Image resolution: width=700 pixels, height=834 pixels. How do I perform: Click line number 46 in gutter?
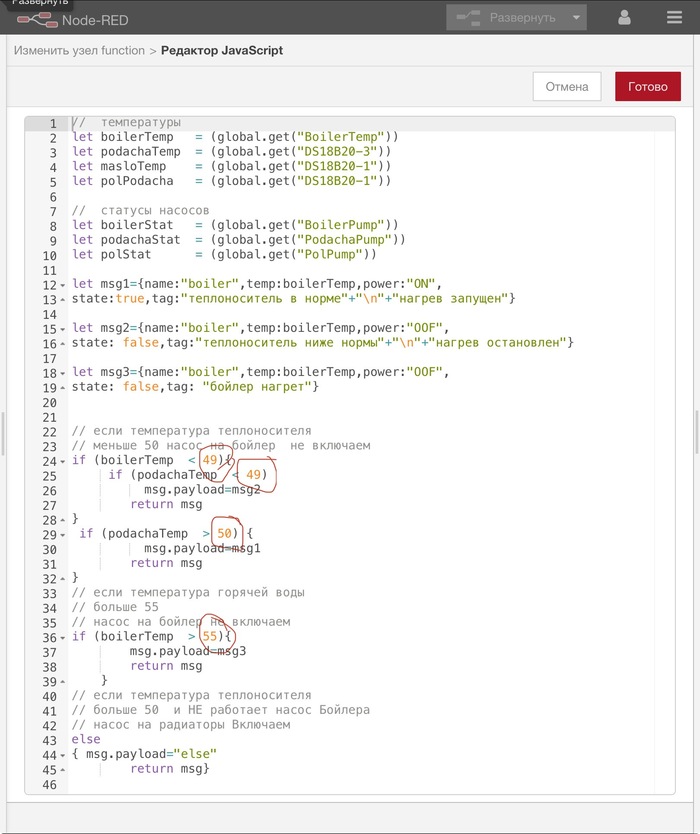tap(49, 785)
